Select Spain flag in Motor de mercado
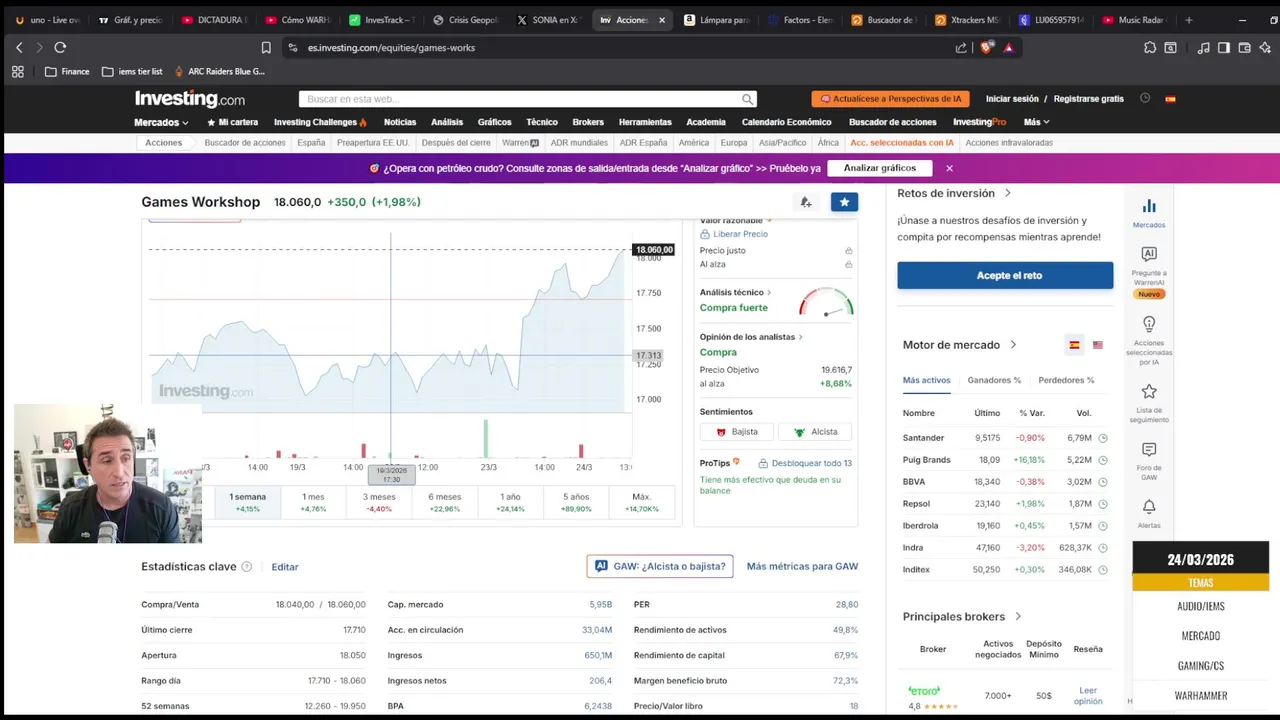Image resolution: width=1280 pixels, height=720 pixels. click(x=1074, y=345)
